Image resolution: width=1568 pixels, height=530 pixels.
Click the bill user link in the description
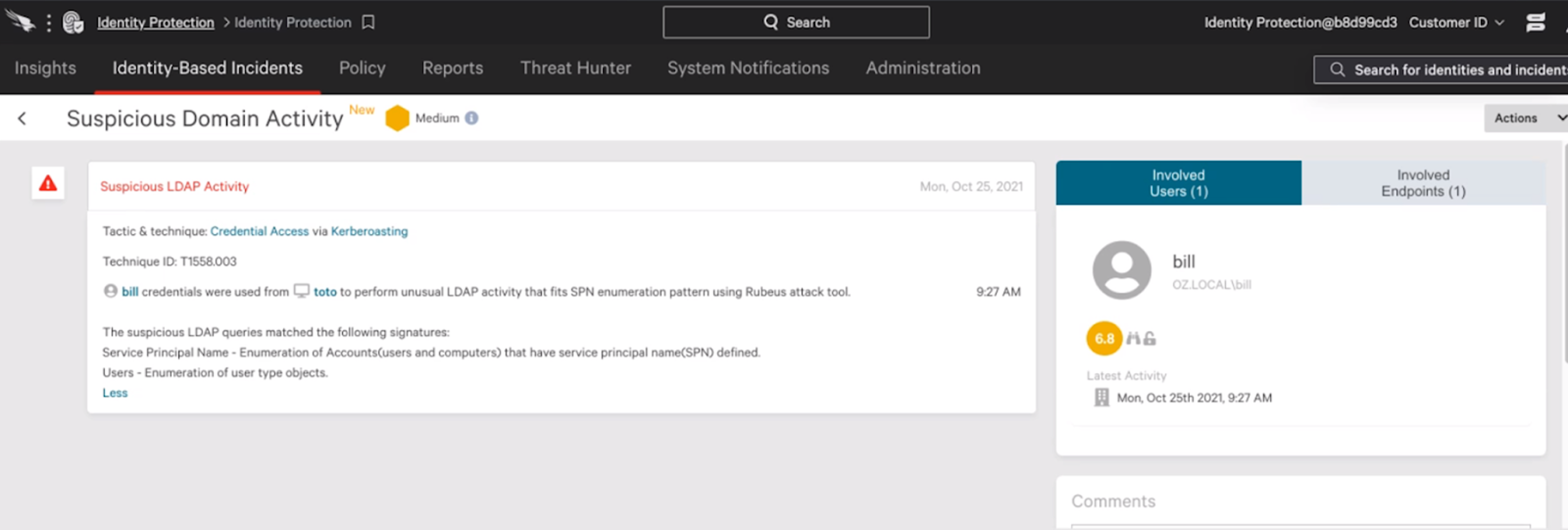click(x=130, y=292)
